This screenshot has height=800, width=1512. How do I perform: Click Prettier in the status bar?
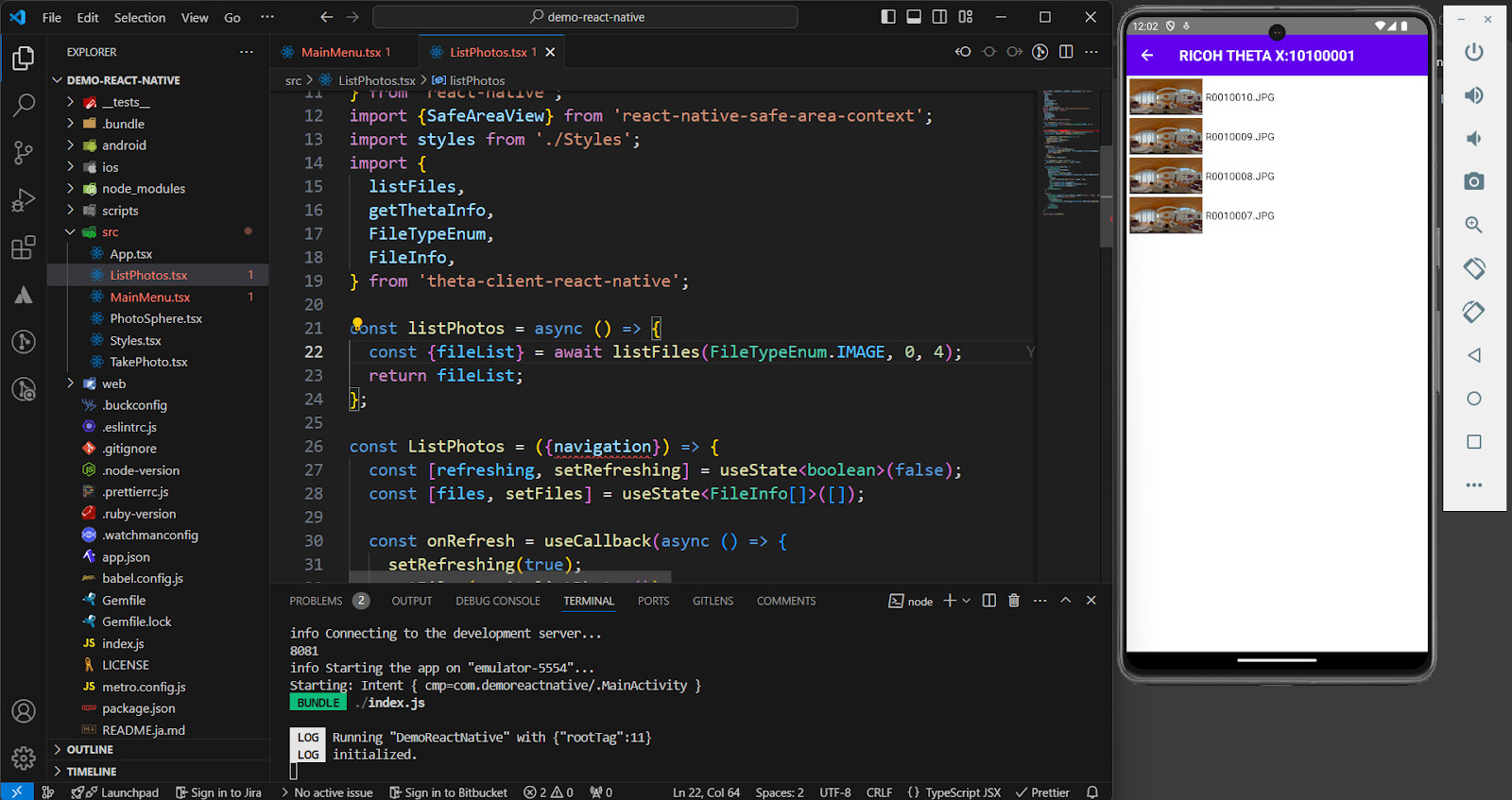click(x=1042, y=792)
